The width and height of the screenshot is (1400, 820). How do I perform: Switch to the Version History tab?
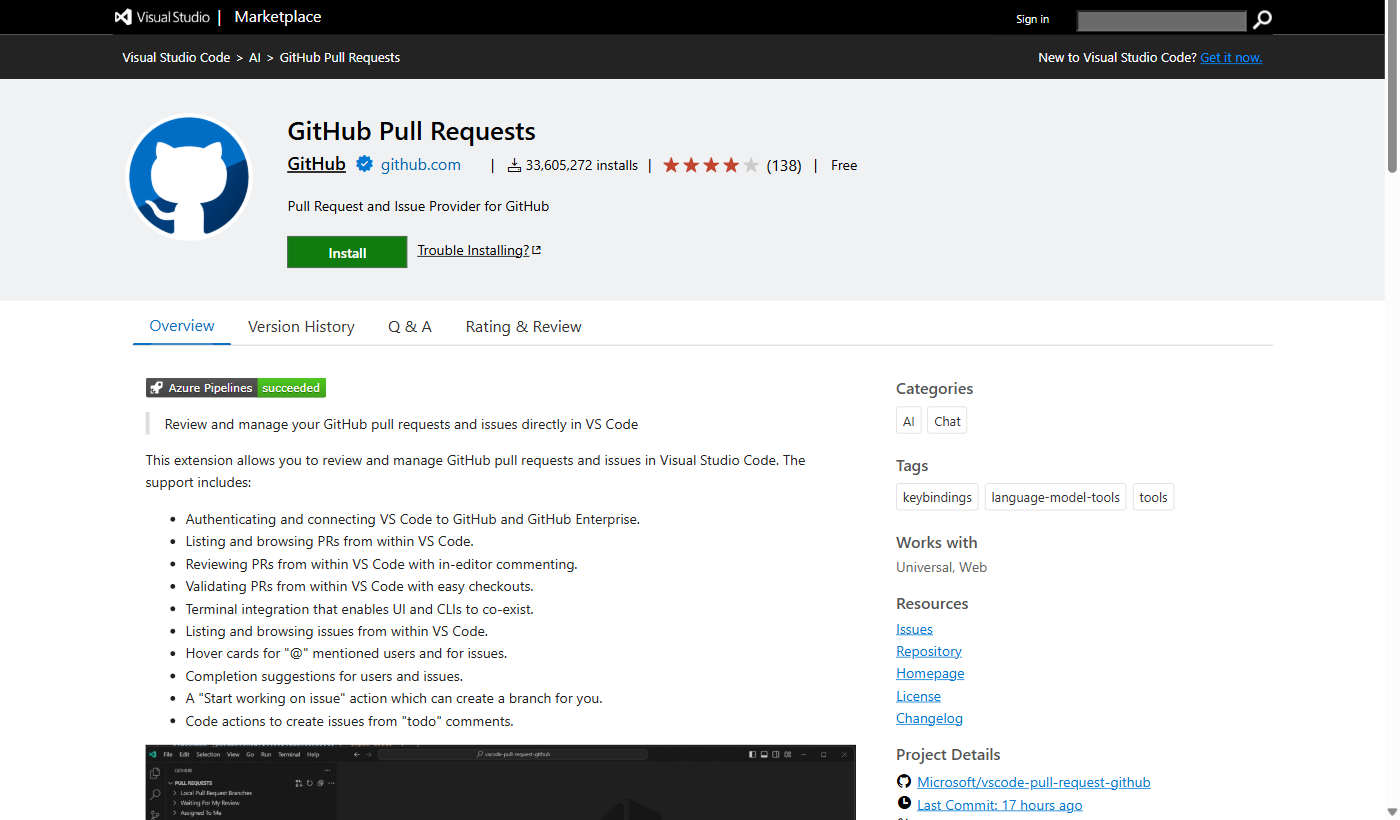tap(300, 326)
